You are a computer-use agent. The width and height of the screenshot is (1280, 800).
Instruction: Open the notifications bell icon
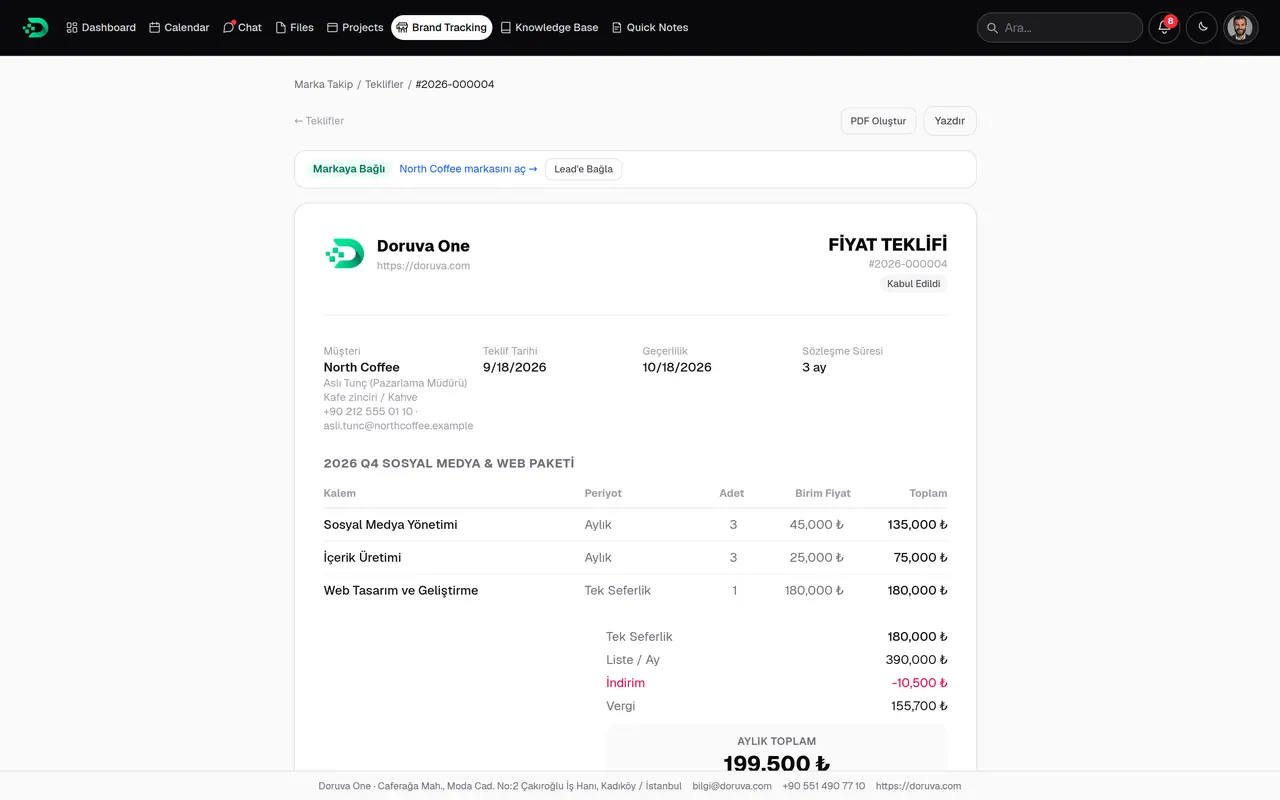[1164, 27]
